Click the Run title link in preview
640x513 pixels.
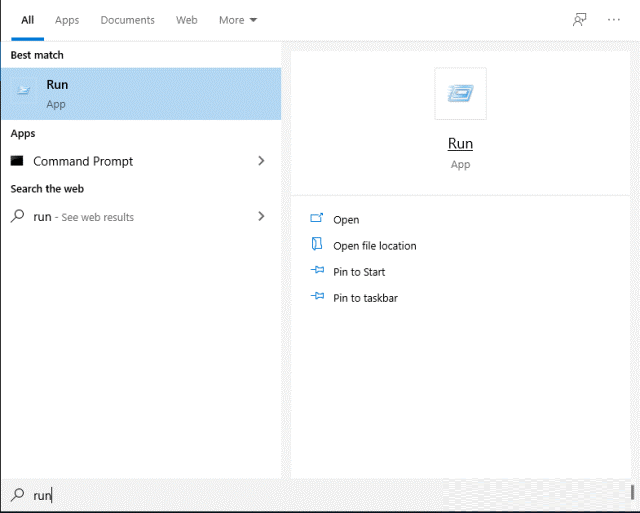[x=460, y=144]
